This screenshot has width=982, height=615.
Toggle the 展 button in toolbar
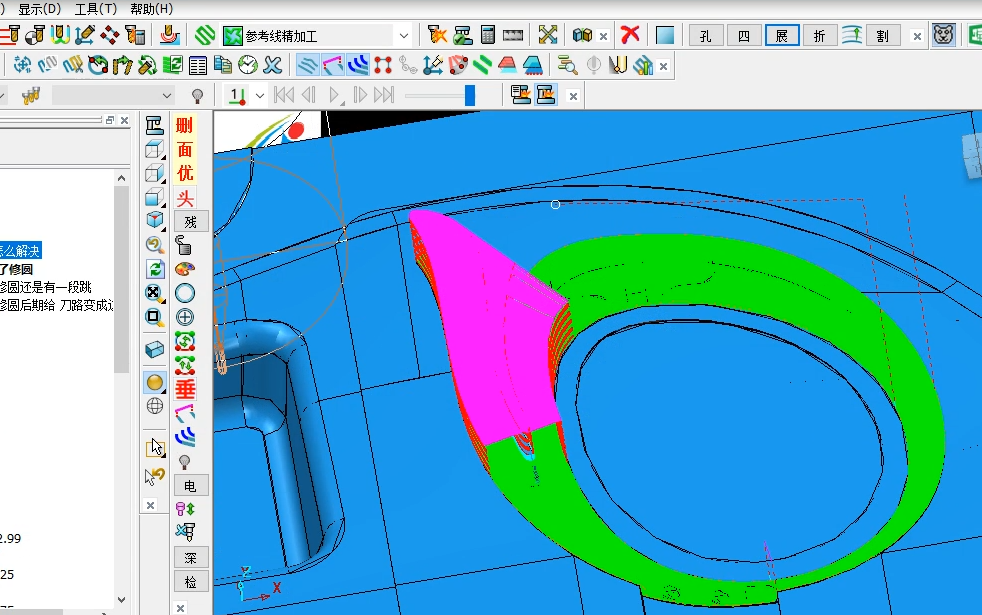click(x=782, y=36)
